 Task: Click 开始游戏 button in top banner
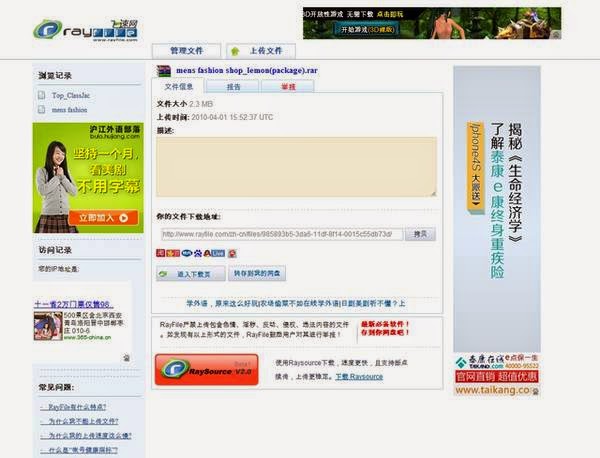(x=367, y=29)
